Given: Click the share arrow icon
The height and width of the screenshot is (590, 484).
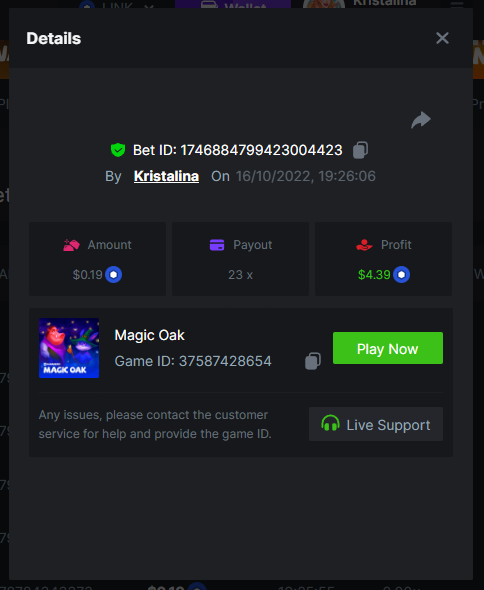Looking at the screenshot, I should pos(421,120).
